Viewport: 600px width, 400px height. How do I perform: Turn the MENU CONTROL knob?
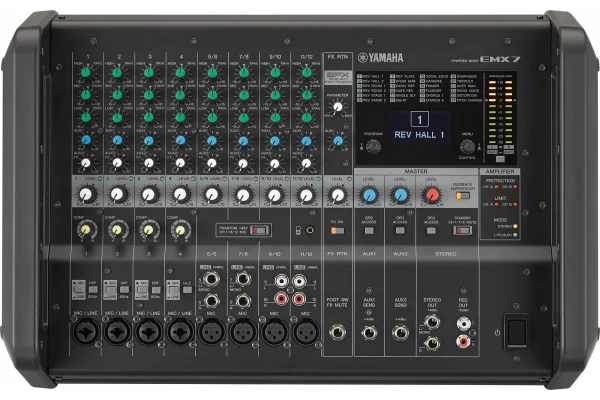click(x=467, y=146)
